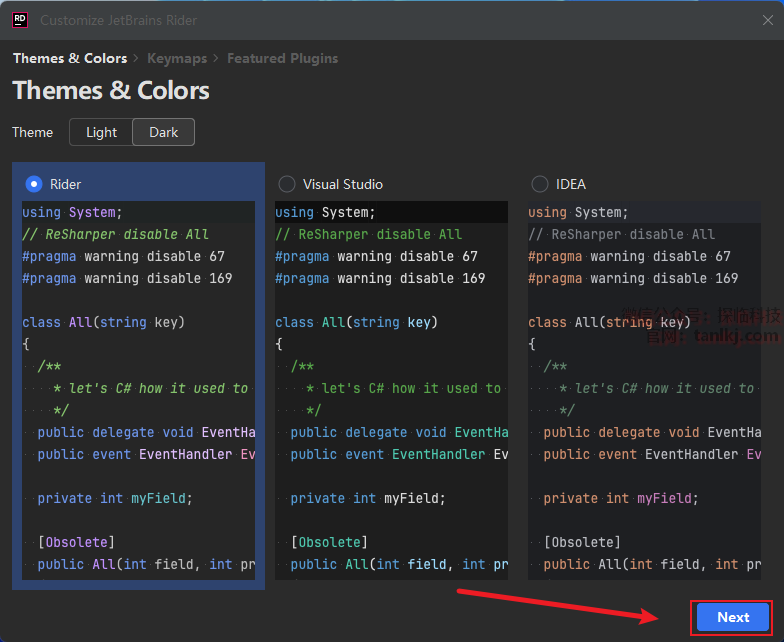784x642 pixels.
Task: Click arrow separator before Featured Plugins
Action: point(217,58)
